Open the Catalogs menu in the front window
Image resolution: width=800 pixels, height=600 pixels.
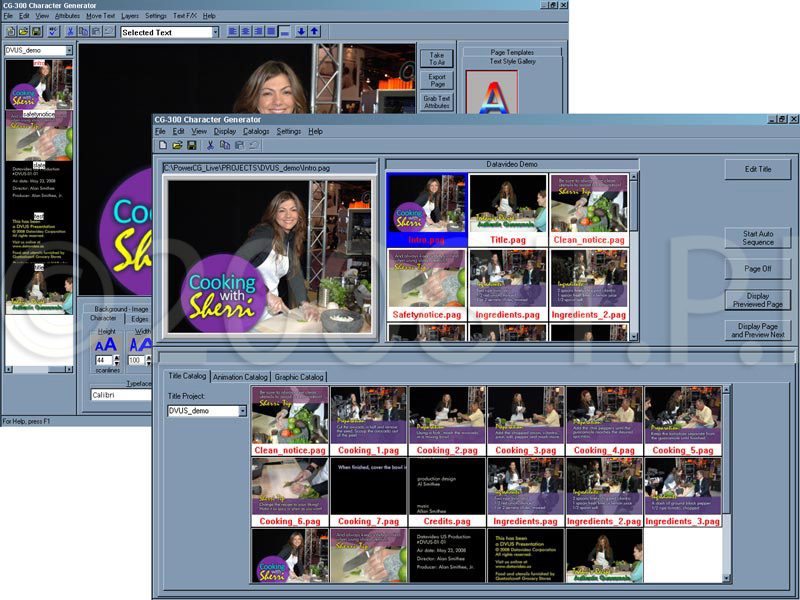[x=256, y=131]
